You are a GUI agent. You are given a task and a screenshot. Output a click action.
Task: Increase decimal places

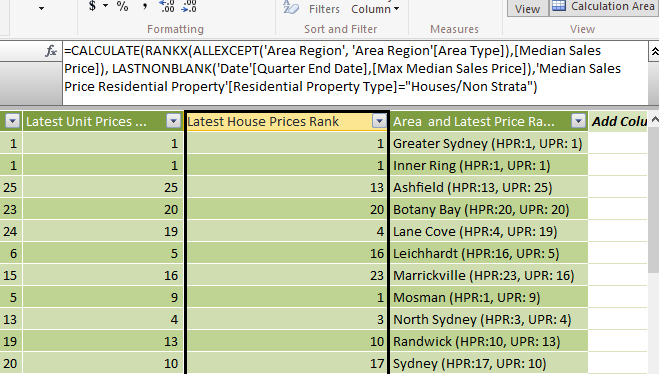click(x=167, y=6)
